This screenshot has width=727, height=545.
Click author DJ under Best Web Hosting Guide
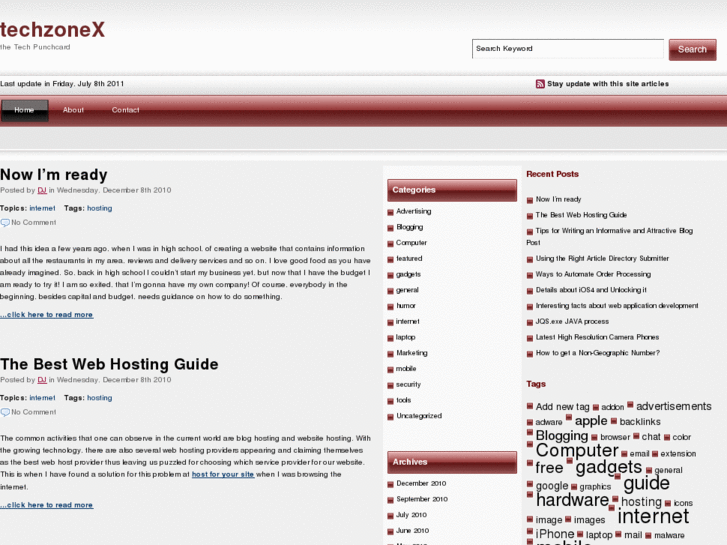42,380
